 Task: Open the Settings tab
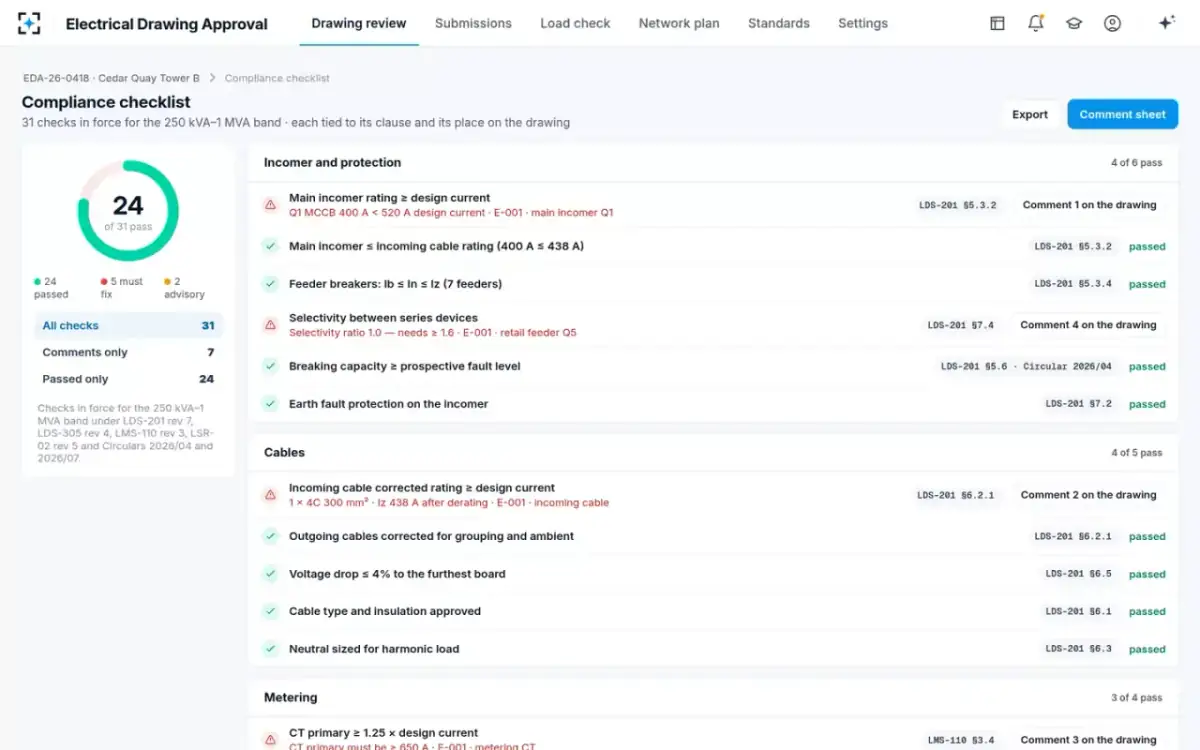click(863, 23)
